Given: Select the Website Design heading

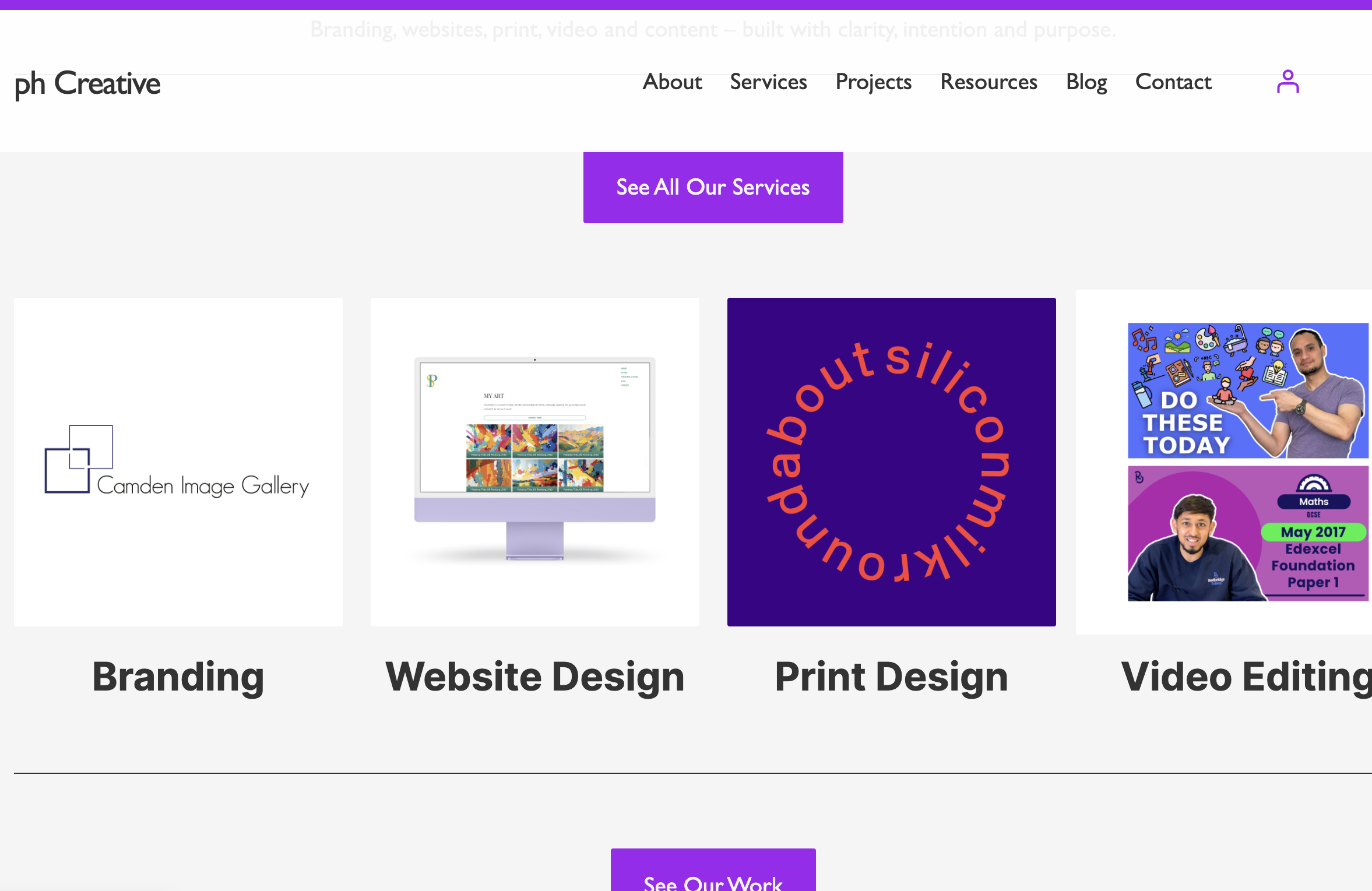Looking at the screenshot, I should click(534, 677).
